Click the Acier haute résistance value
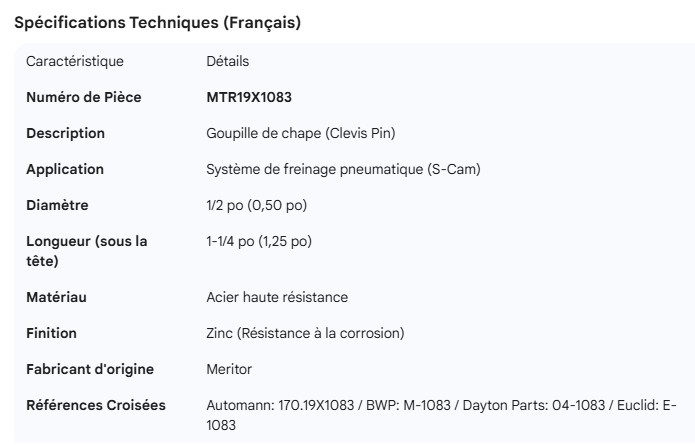Image resolution: width=695 pixels, height=446 pixels. pyautogui.click(x=277, y=297)
